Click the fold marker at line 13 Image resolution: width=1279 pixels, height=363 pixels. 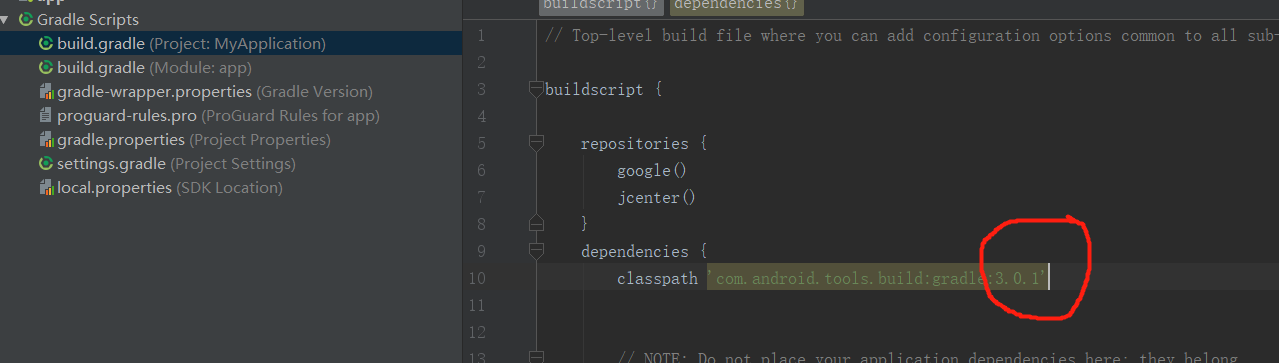(x=536, y=357)
